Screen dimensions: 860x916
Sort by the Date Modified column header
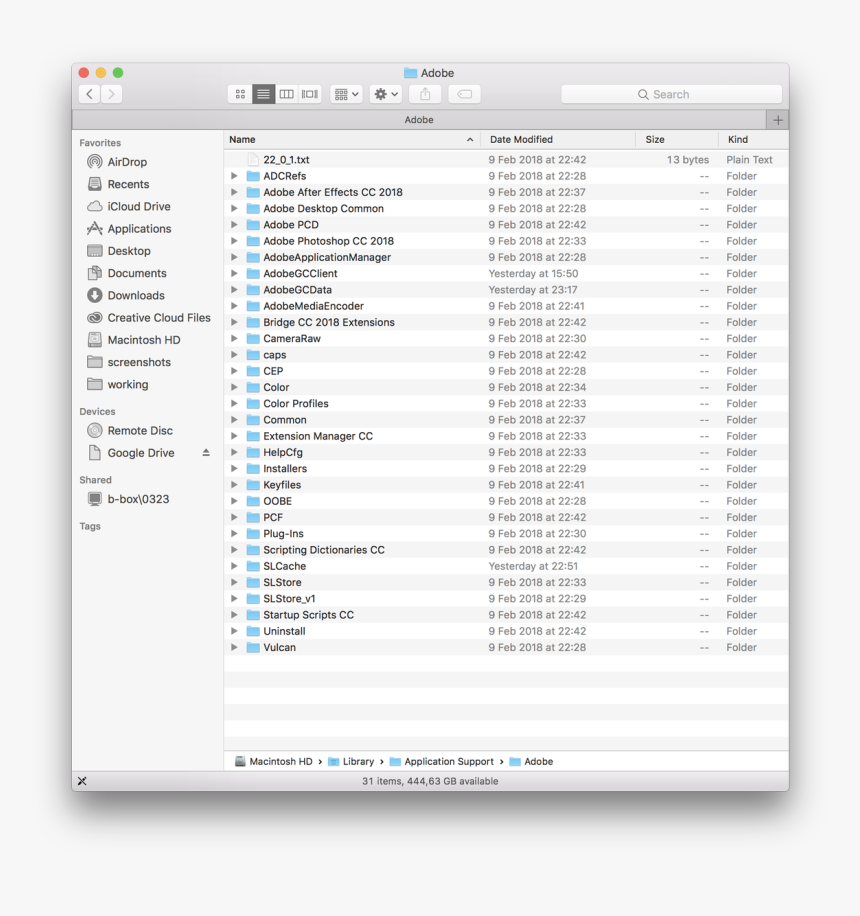[558, 140]
